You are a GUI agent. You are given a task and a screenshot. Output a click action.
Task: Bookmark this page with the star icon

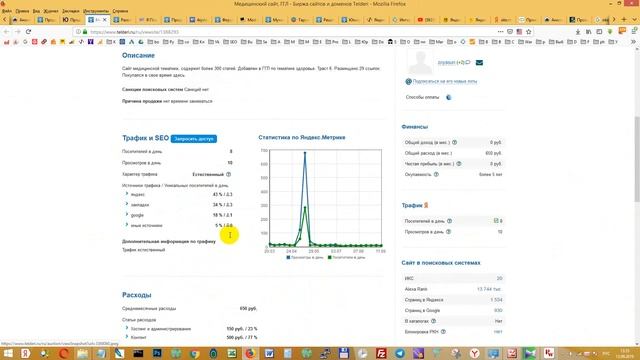point(529,32)
